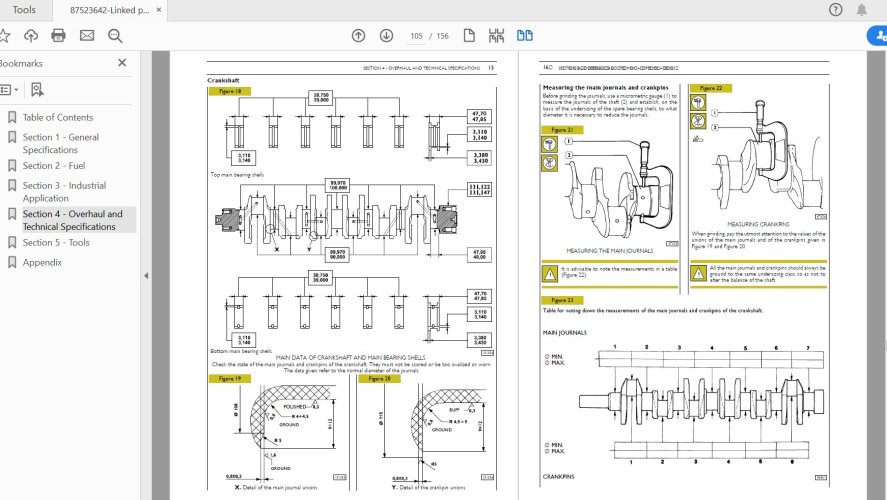Go to the previous page arrow
This screenshot has height=500, width=887.
coord(358,36)
